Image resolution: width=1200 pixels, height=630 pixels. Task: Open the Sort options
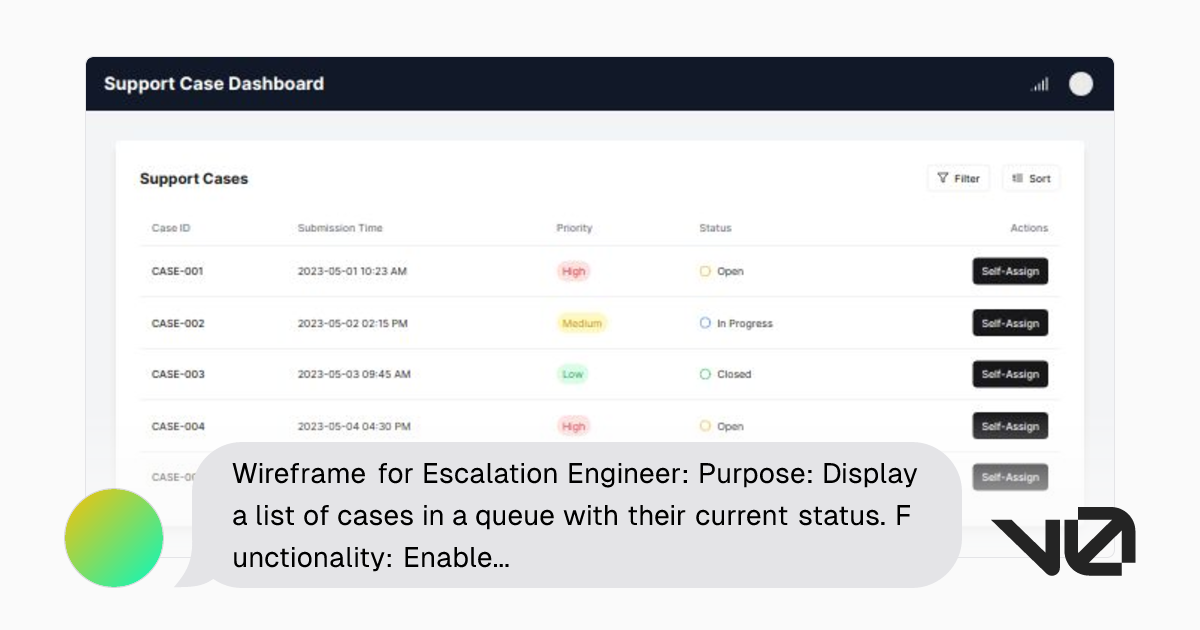[x=1030, y=178]
